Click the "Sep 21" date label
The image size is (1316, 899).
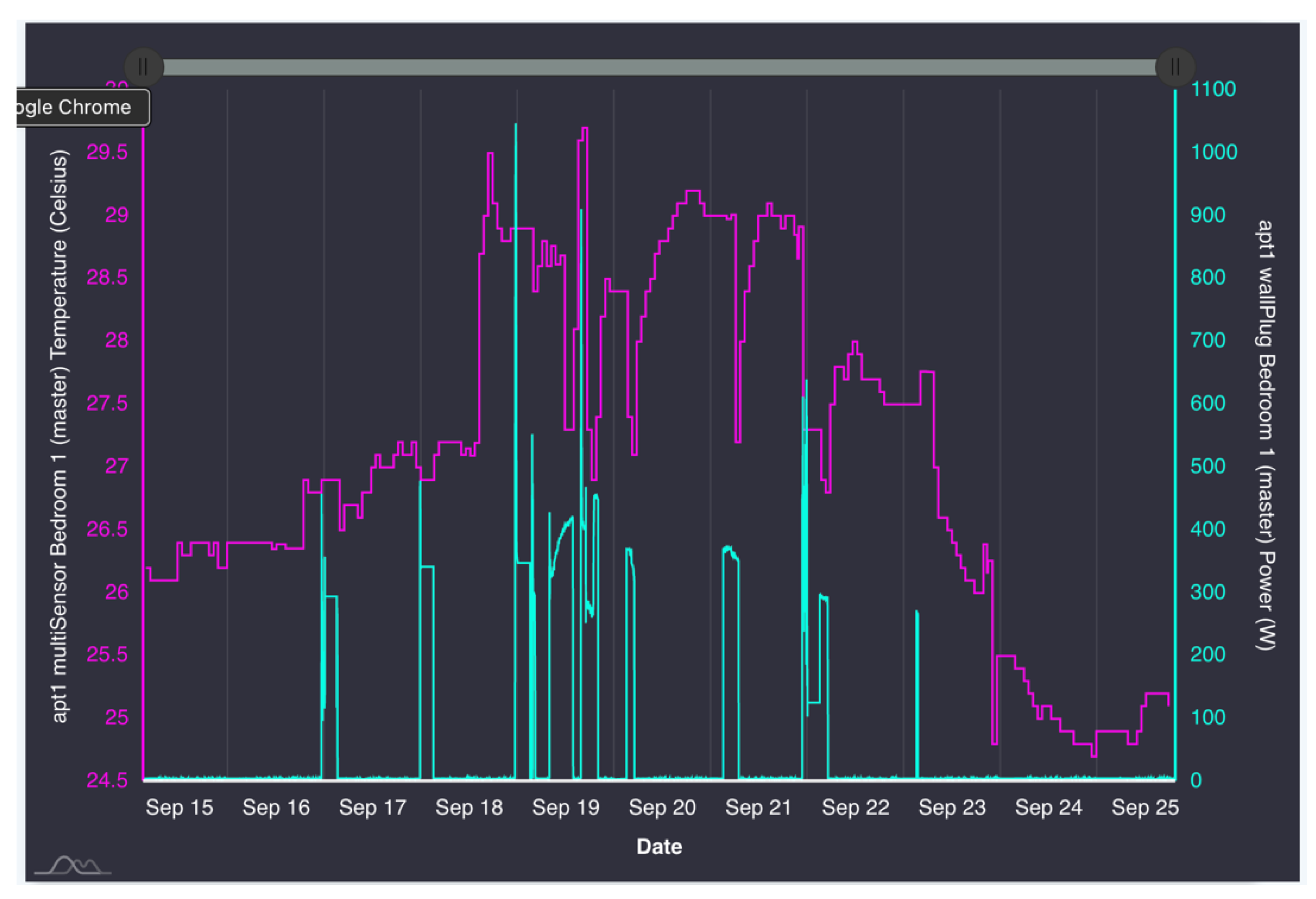point(759,807)
